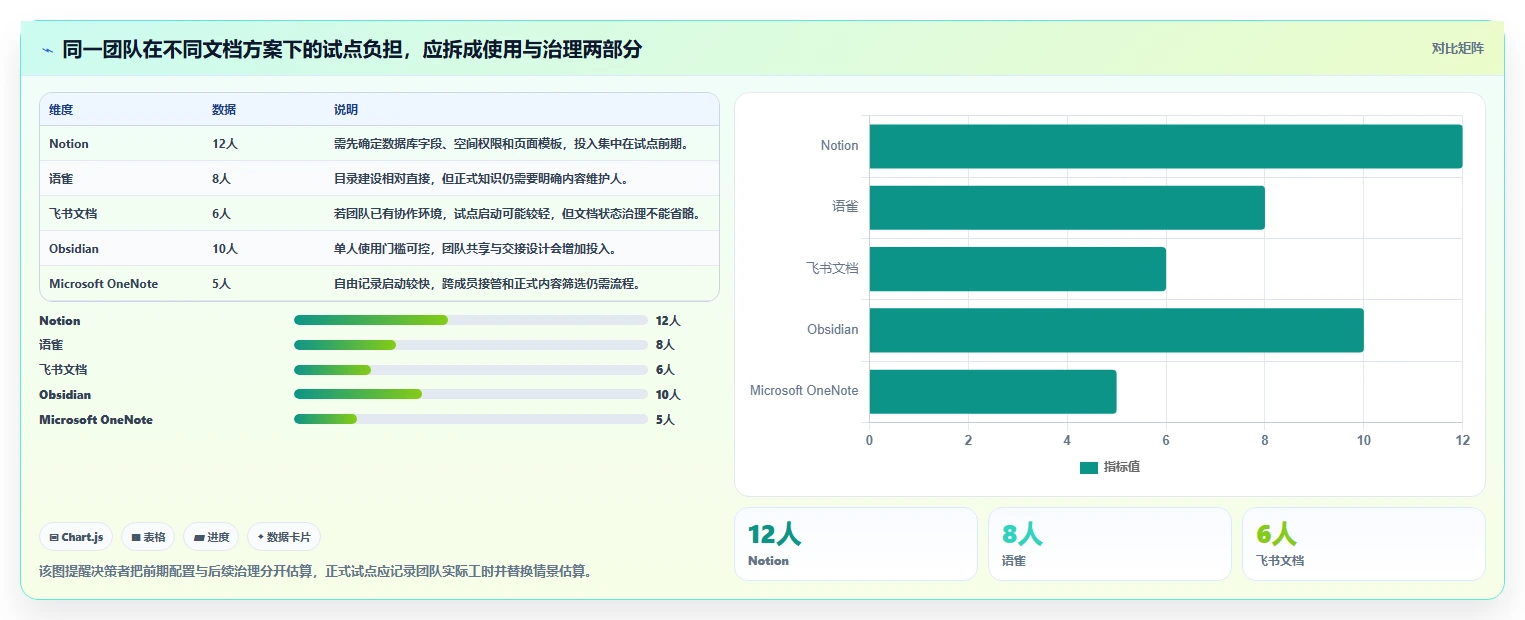Select the 表格 tag chip
This screenshot has width=1525, height=620.
tap(148, 537)
